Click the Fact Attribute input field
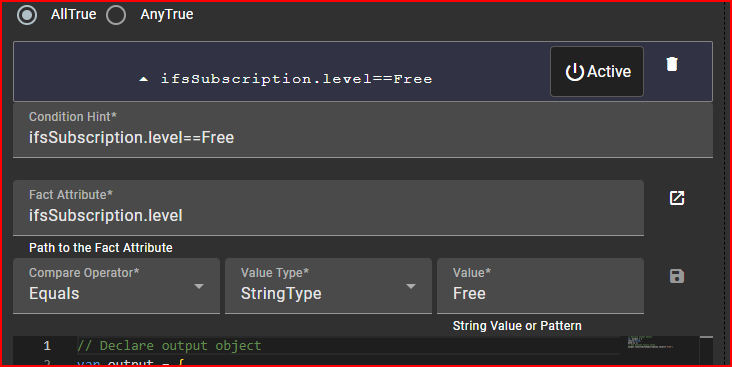Image resolution: width=732 pixels, height=367 pixels. 328,208
